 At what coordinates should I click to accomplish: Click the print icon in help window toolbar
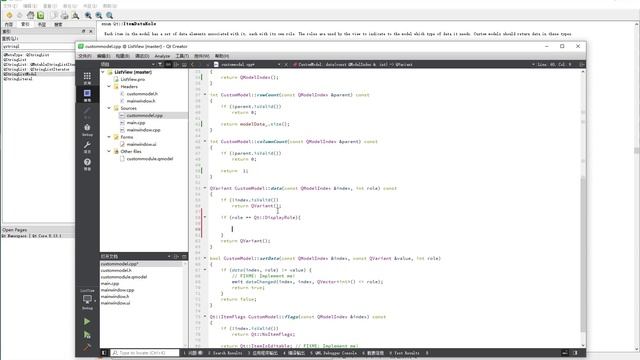(64, 15)
